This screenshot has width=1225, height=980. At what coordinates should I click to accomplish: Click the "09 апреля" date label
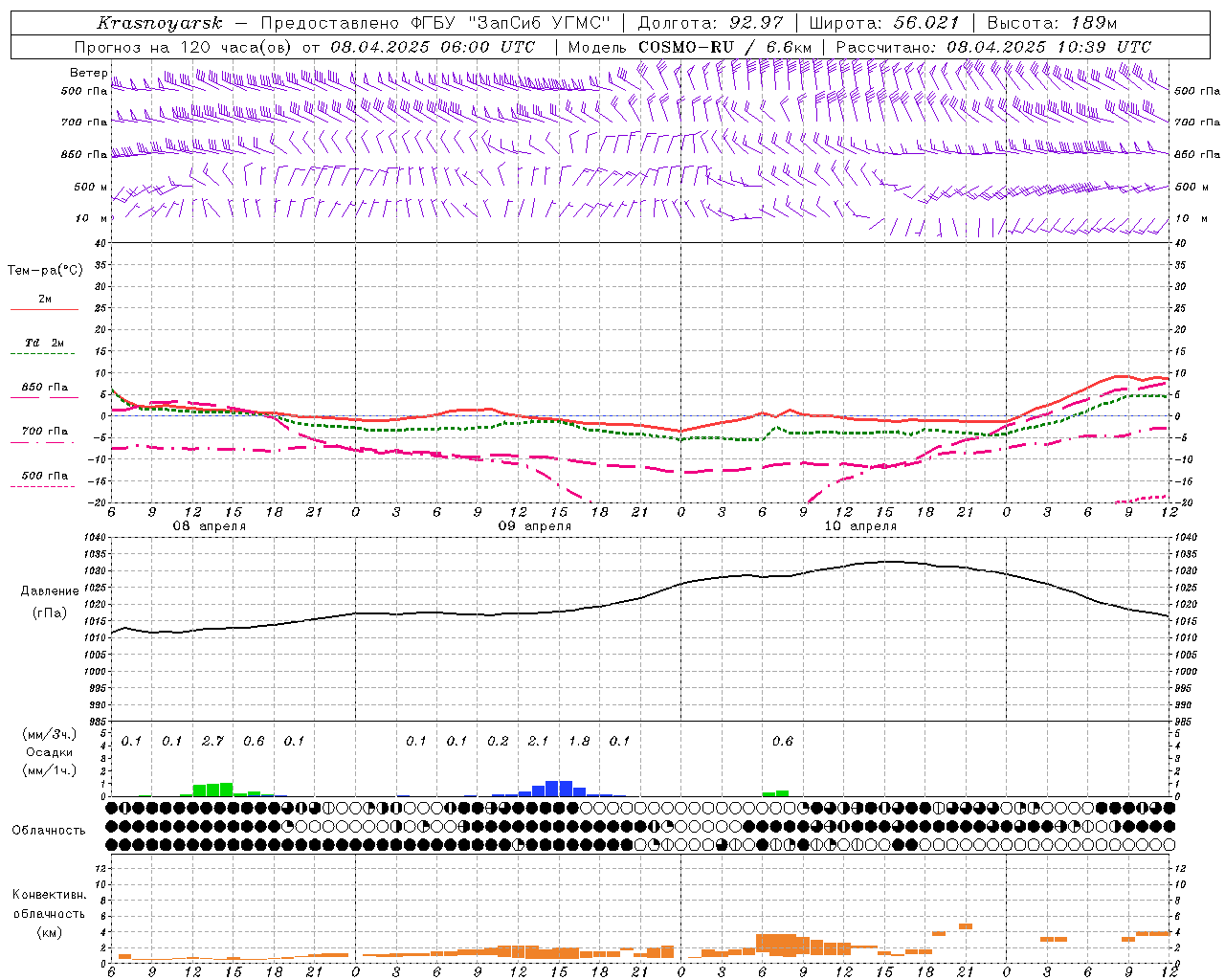pos(534,526)
